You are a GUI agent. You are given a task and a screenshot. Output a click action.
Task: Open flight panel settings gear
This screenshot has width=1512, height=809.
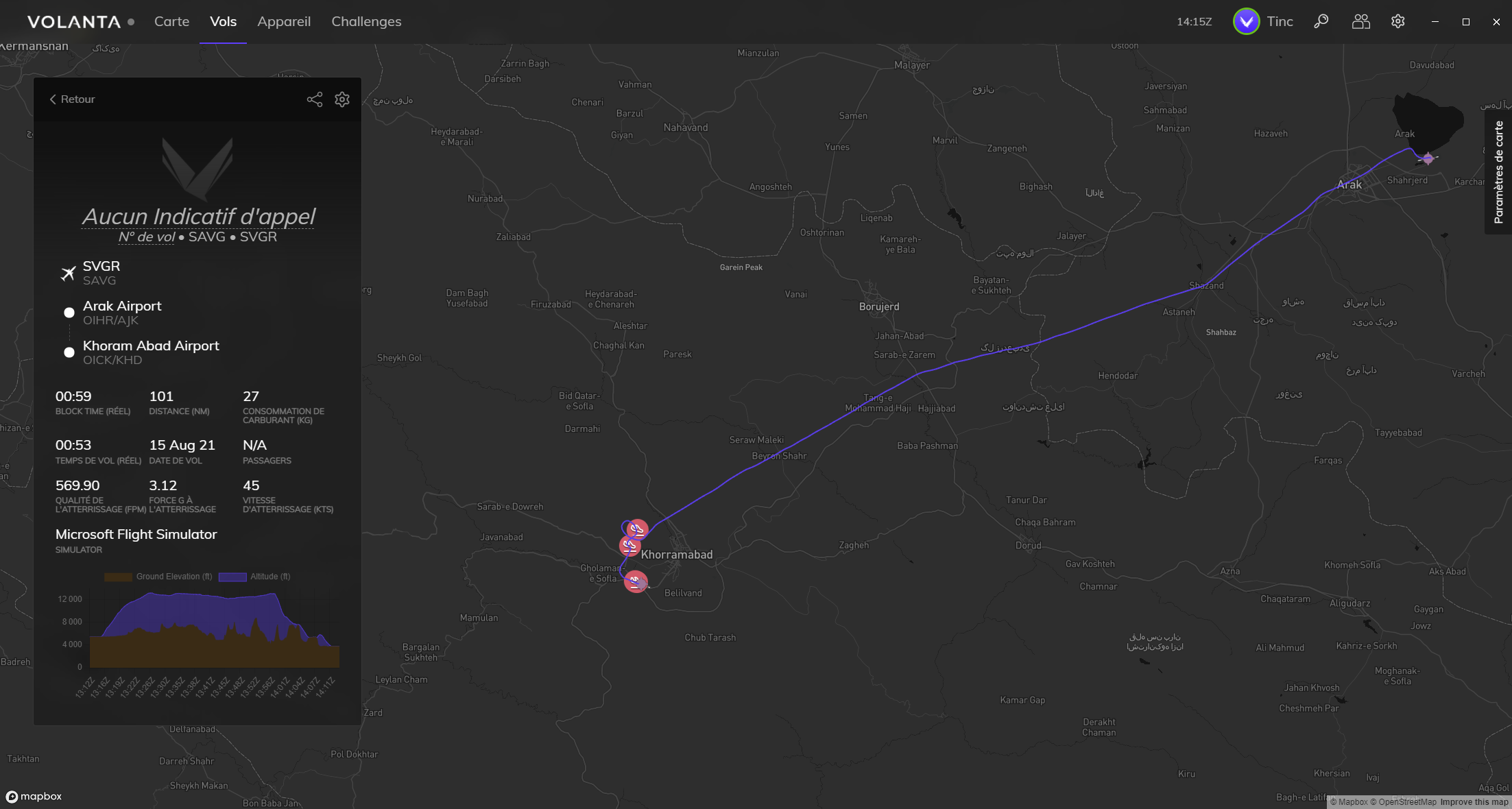point(342,99)
